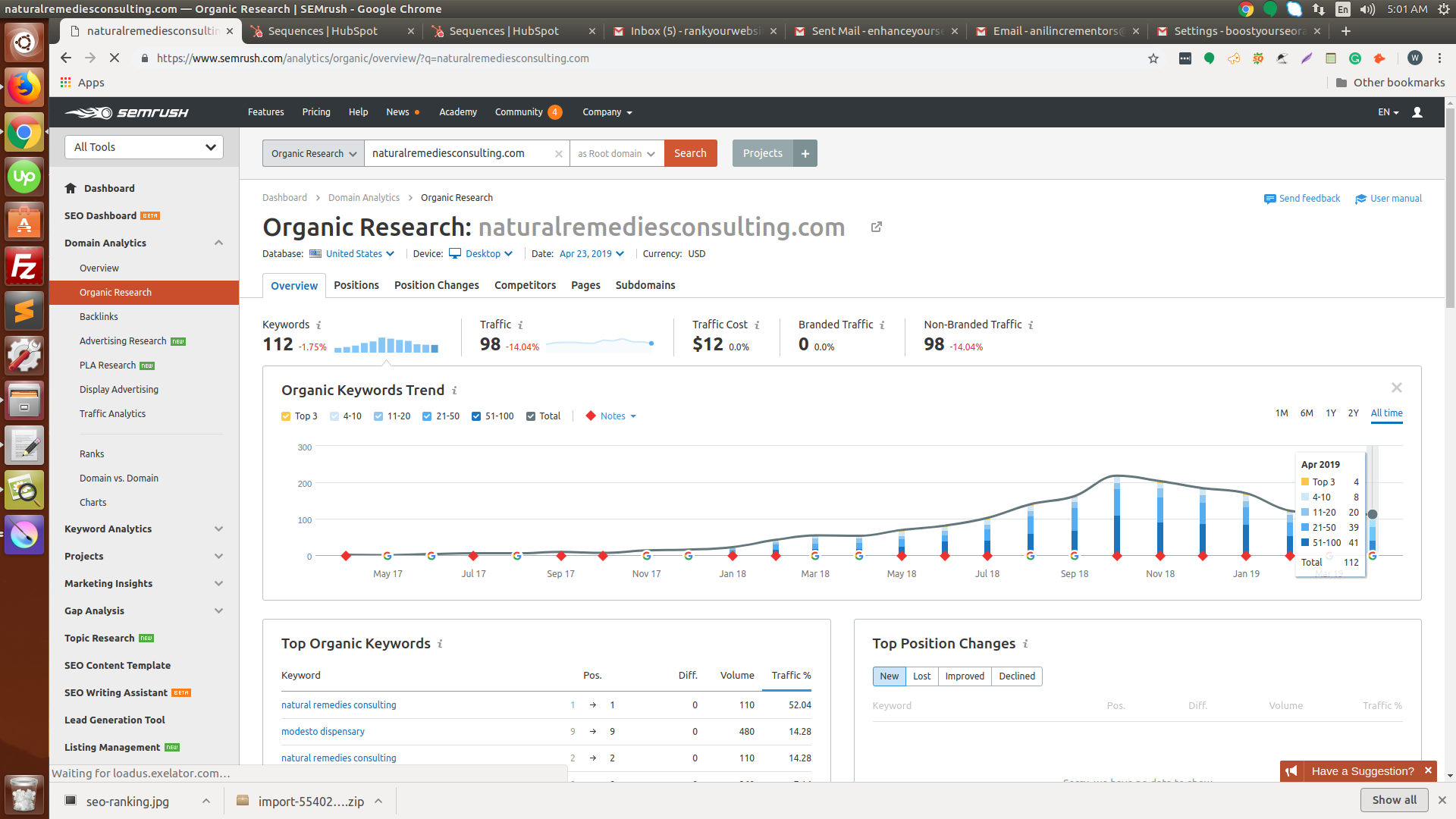This screenshot has height=819, width=1456.
Task: Open the Apps shortcut icon
Action: 66,83
